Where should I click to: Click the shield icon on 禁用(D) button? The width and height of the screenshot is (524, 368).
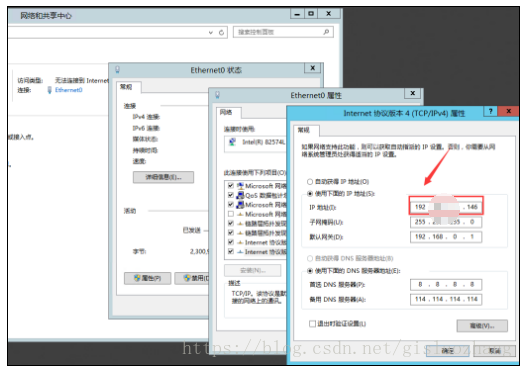coord(187,278)
